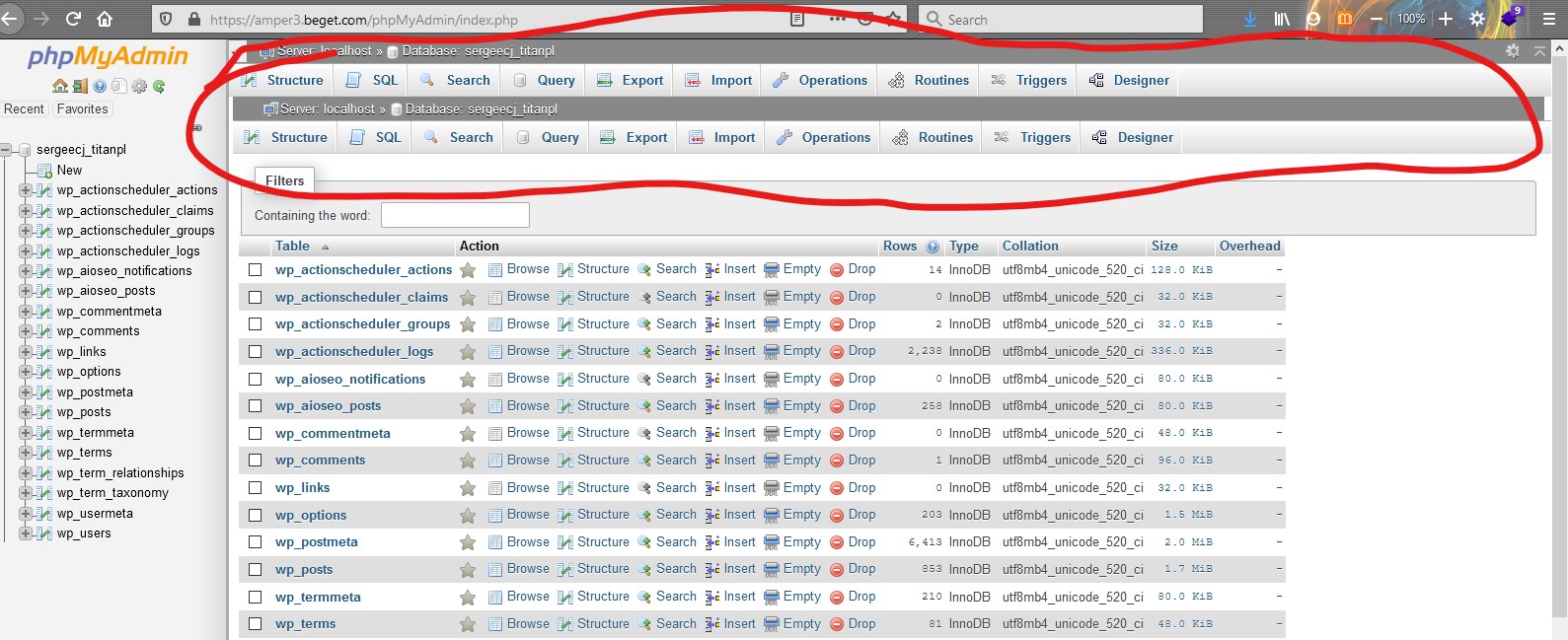Open the tracking protection shield icon
The image size is (1568, 640).
166,19
